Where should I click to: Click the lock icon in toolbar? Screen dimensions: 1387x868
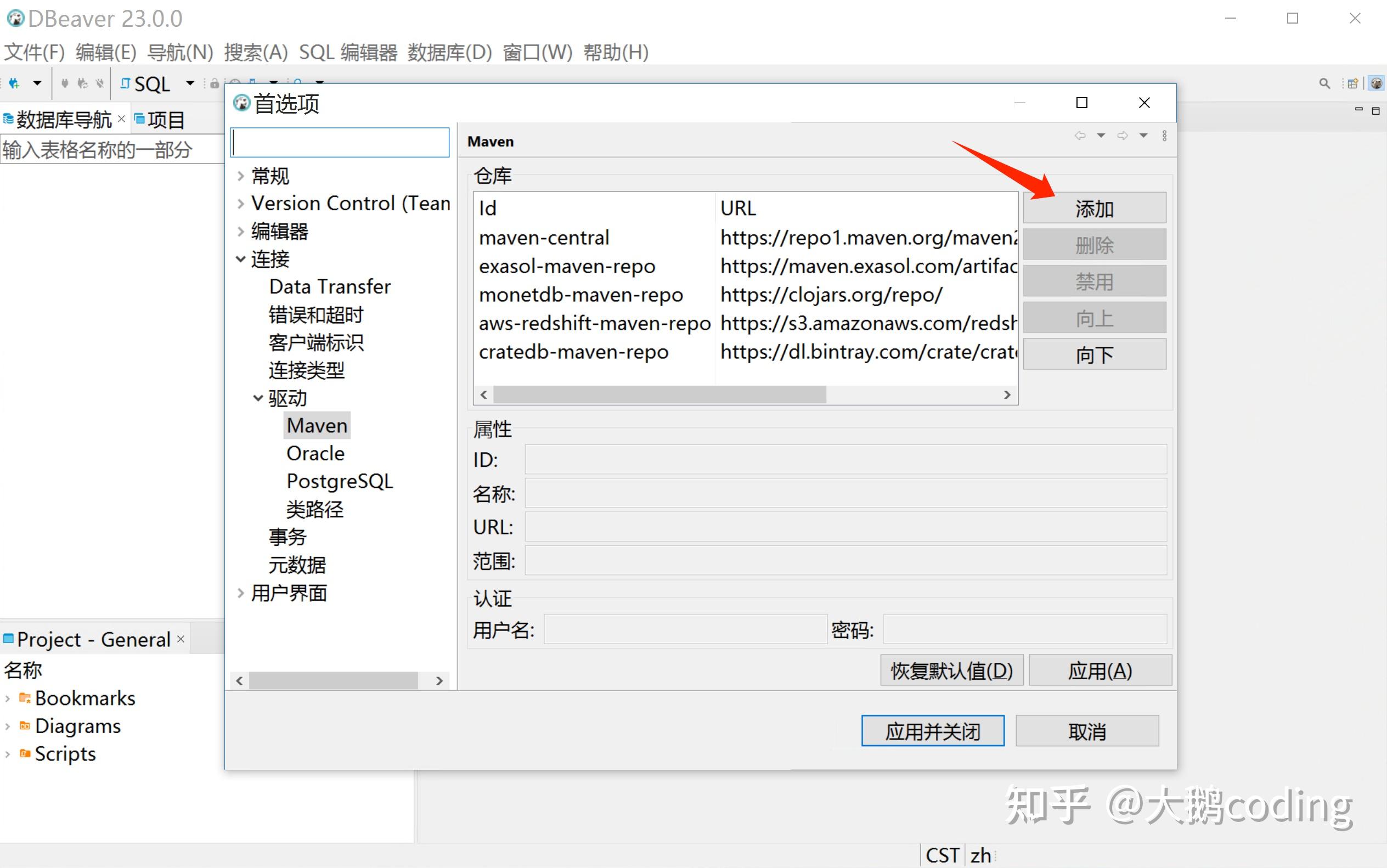click(214, 84)
